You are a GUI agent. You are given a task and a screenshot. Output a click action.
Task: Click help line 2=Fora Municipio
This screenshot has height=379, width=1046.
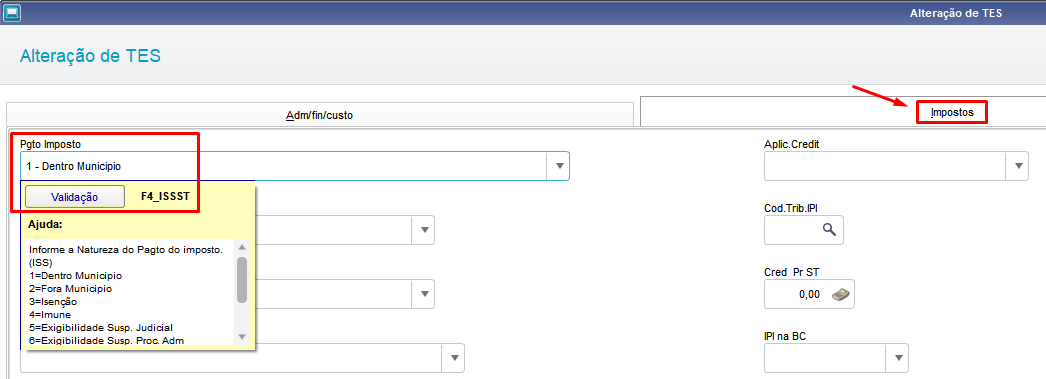(x=70, y=289)
